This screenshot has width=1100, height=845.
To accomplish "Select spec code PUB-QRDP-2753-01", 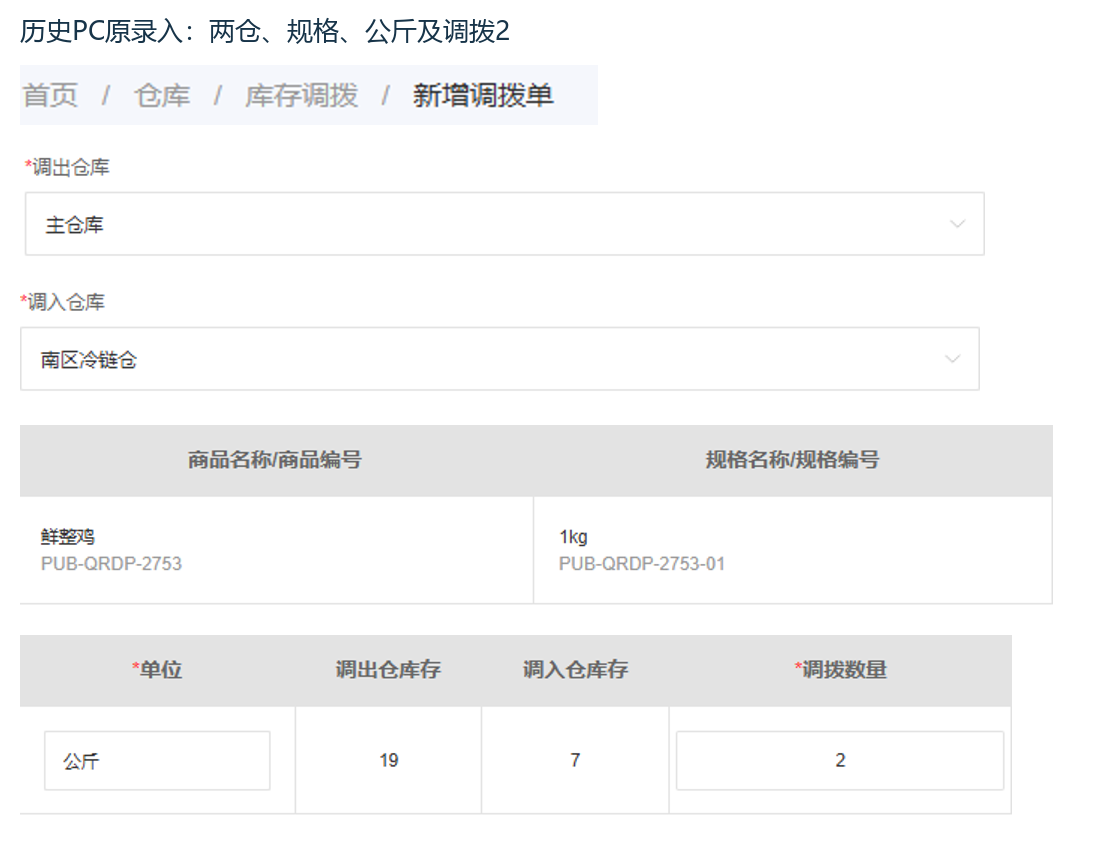I will click(641, 563).
